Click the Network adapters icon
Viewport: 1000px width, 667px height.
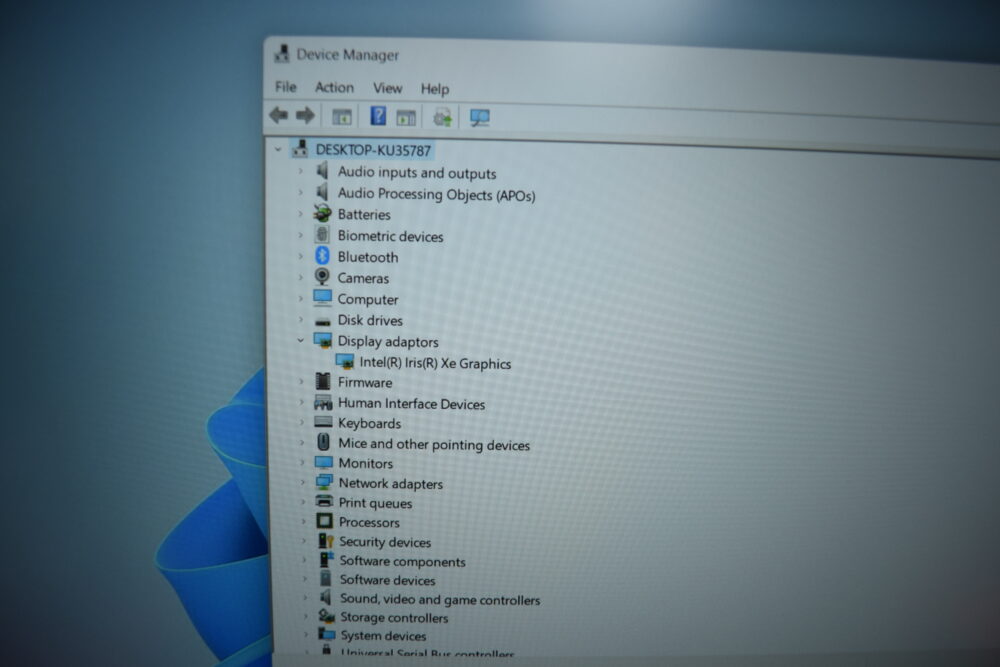324,482
